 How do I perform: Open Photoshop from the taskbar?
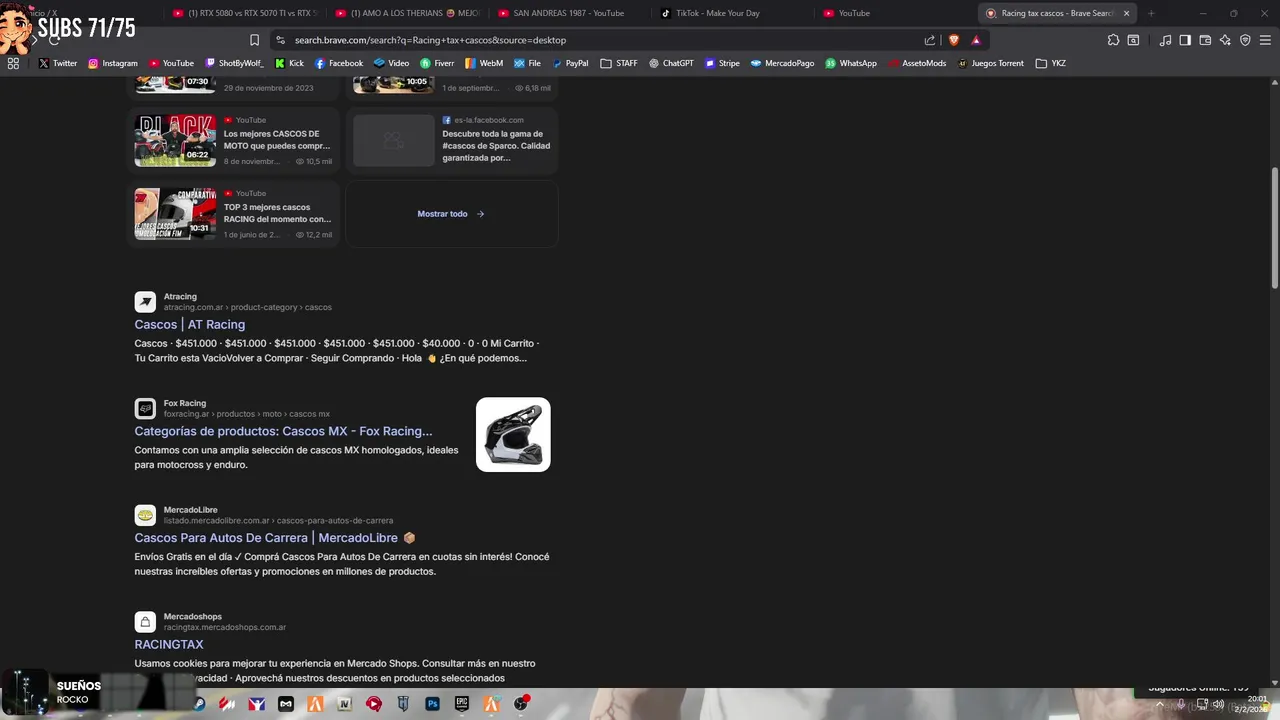click(x=432, y=704)
